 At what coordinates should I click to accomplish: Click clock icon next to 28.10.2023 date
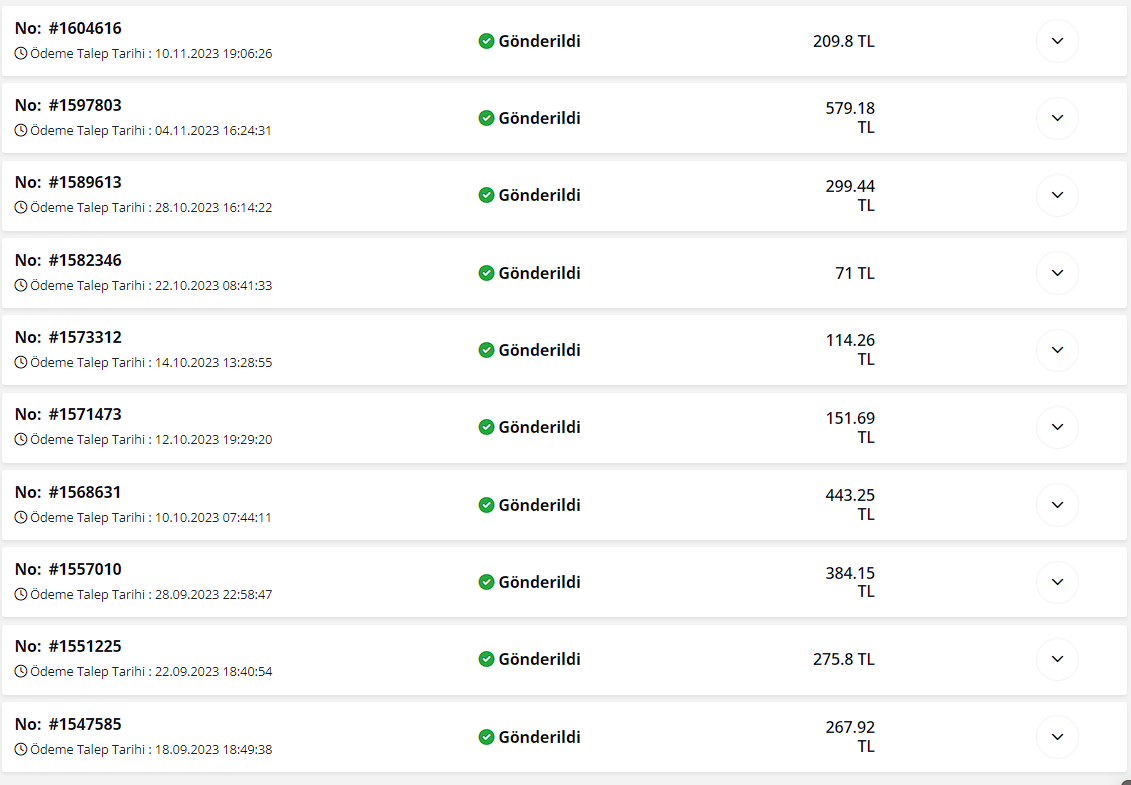point(21,207)
